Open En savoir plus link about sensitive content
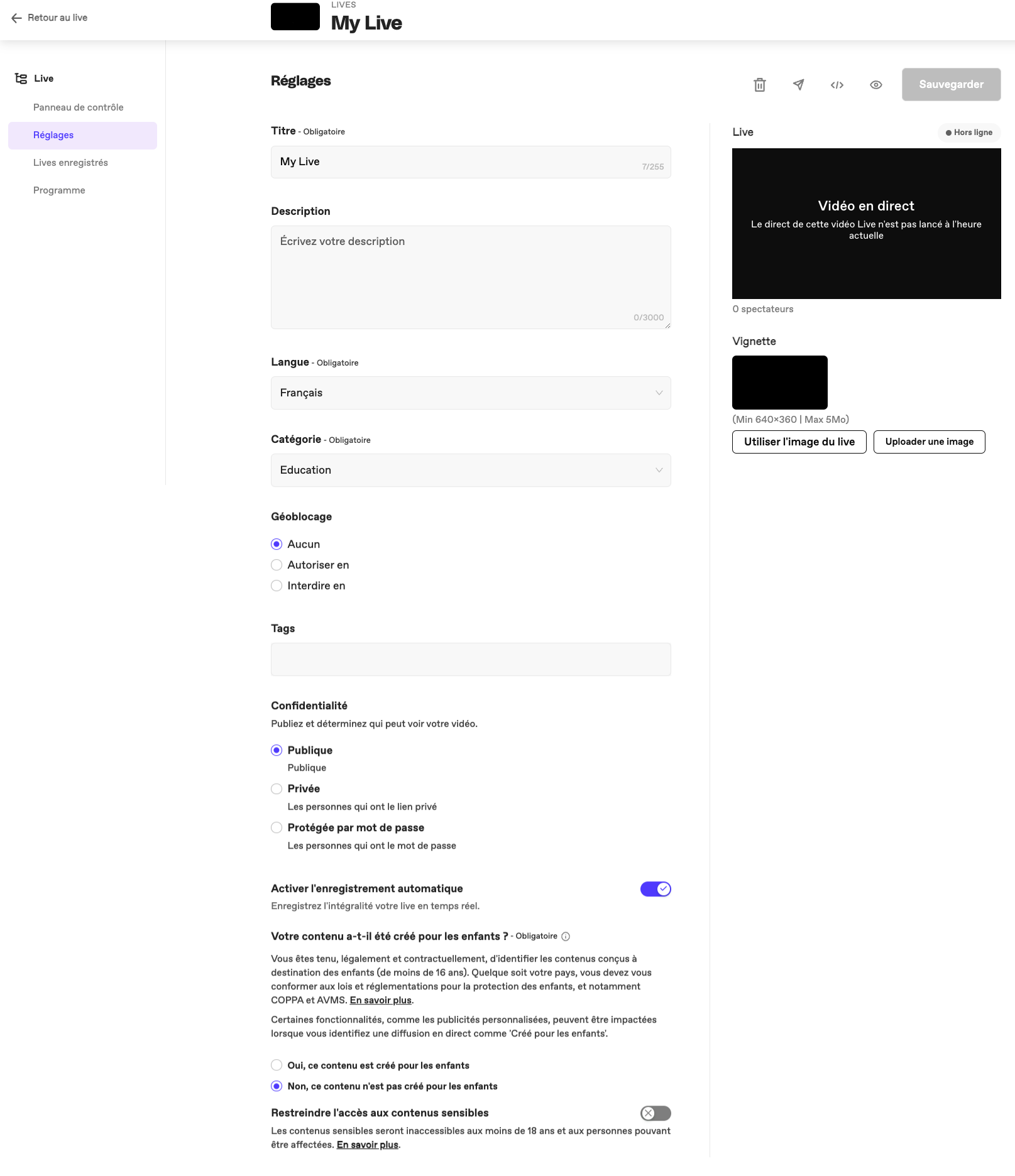The width and height of the screenshot is (1015, 1176). 368,1145
